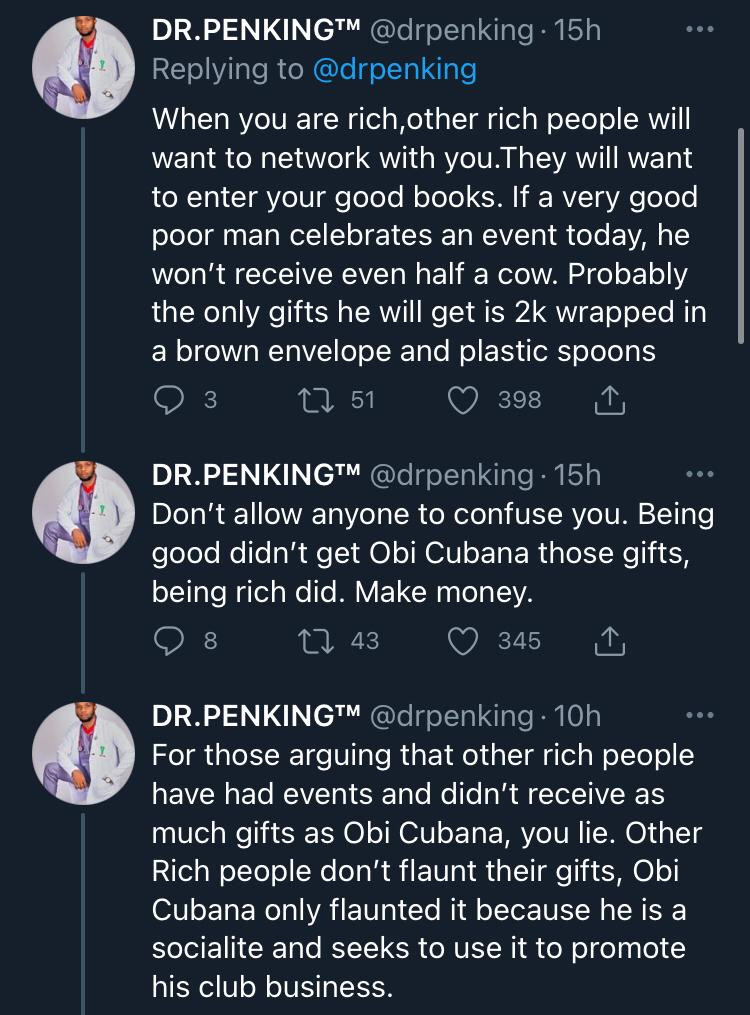
Task: Retweet the tweet with 51 retweets
Action: 316,399
